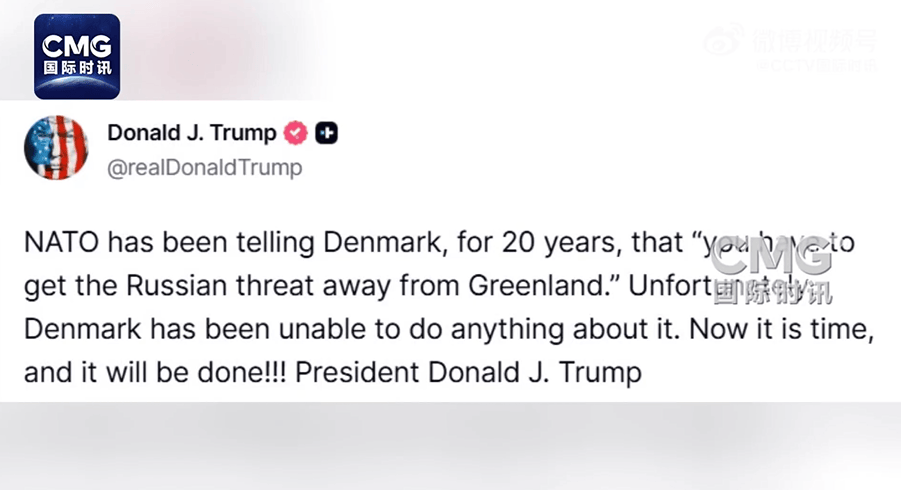Open the @realDonaldTrump handle
The image size is (901, 490).
pos(204,167)
